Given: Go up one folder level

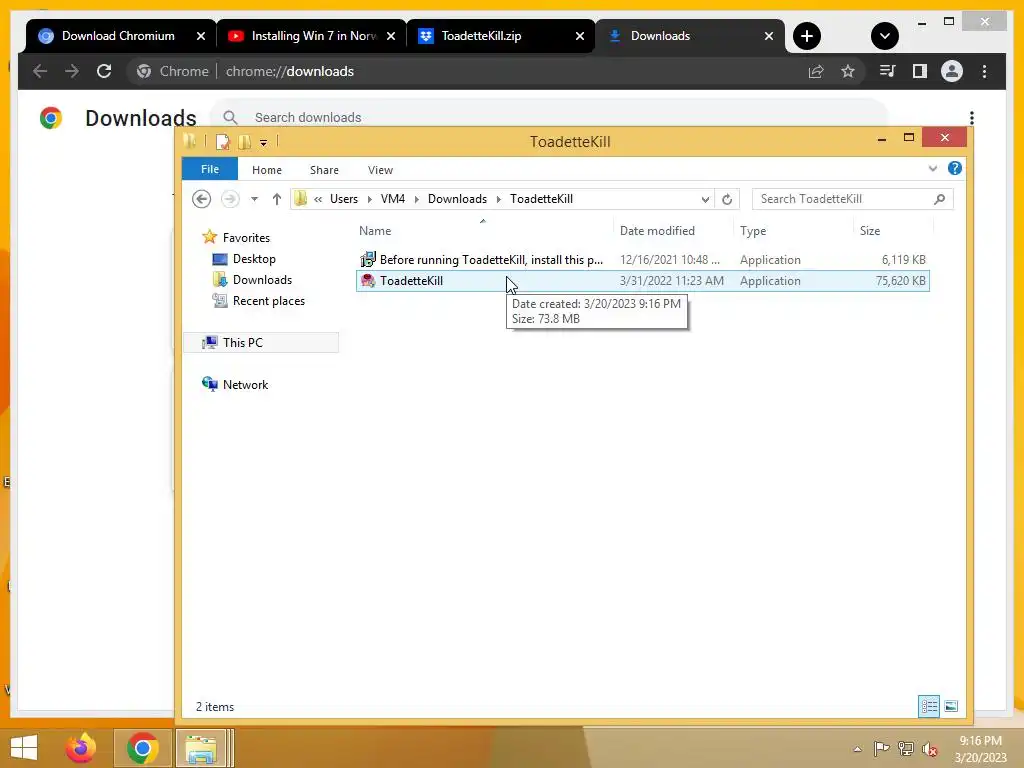Looking at the screenshot, I should 277,199.
